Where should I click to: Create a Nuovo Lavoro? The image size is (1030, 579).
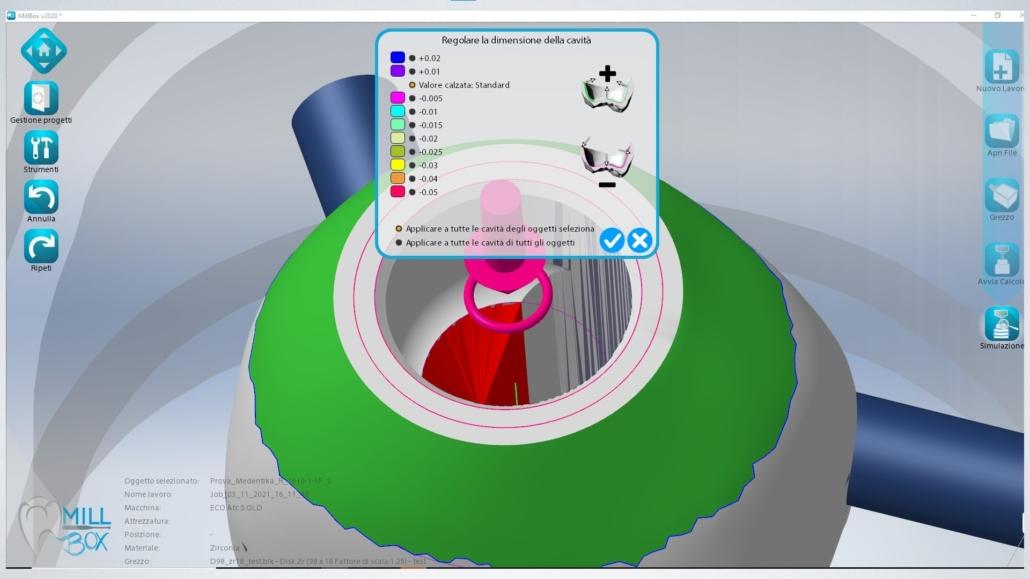click(1001, 67)
